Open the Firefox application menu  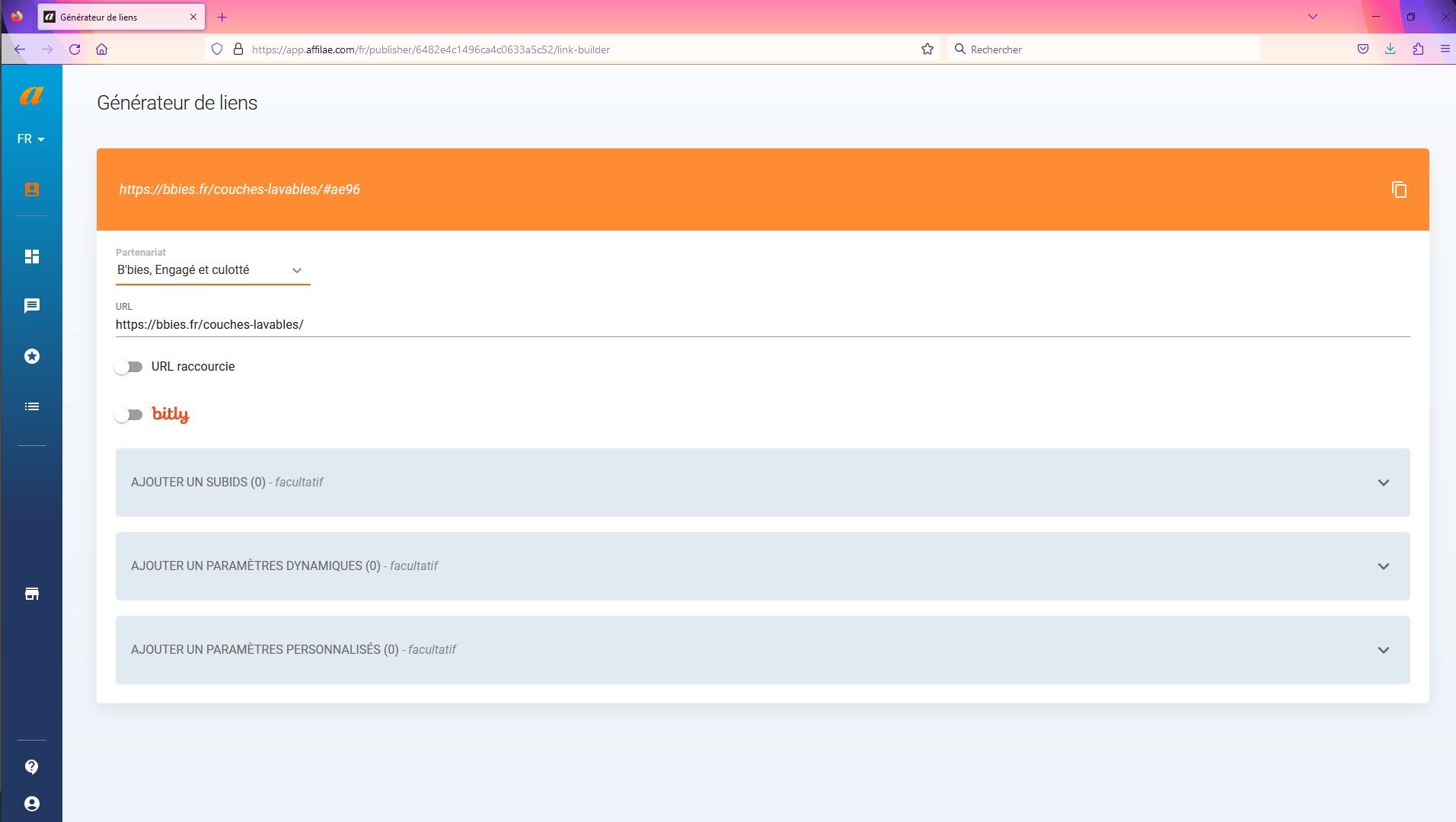[x=1445, y=49]
